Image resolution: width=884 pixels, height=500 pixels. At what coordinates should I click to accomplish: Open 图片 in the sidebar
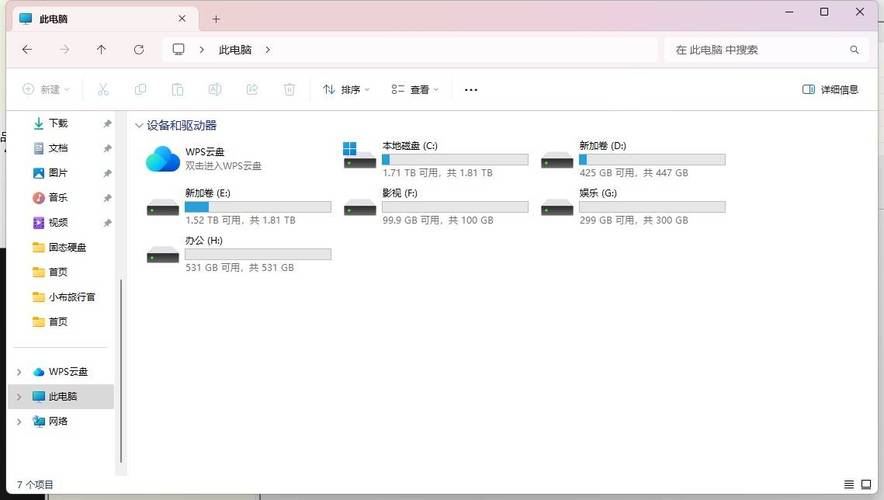pyautogui.click(x=58, y=172)
